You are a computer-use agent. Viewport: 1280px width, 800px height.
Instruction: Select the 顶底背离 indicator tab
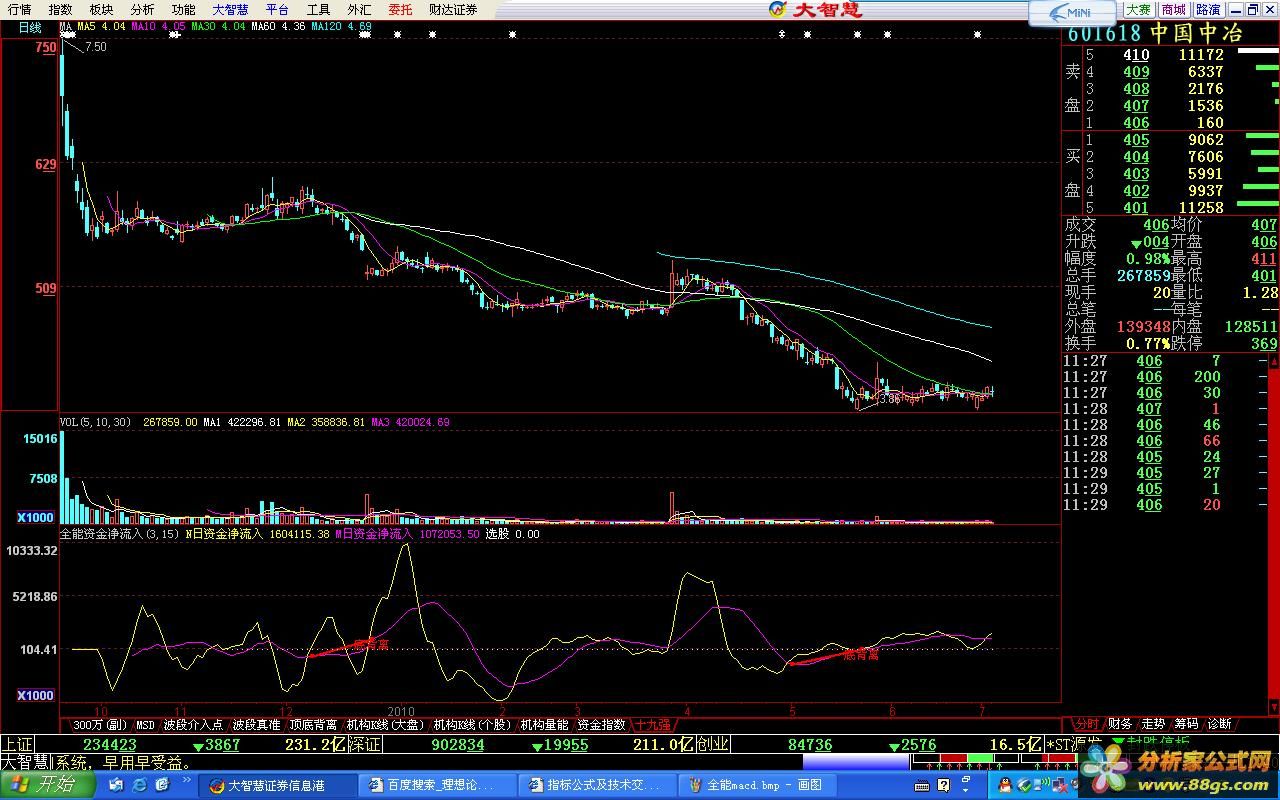pyautogui.click(x=313, y=724)
